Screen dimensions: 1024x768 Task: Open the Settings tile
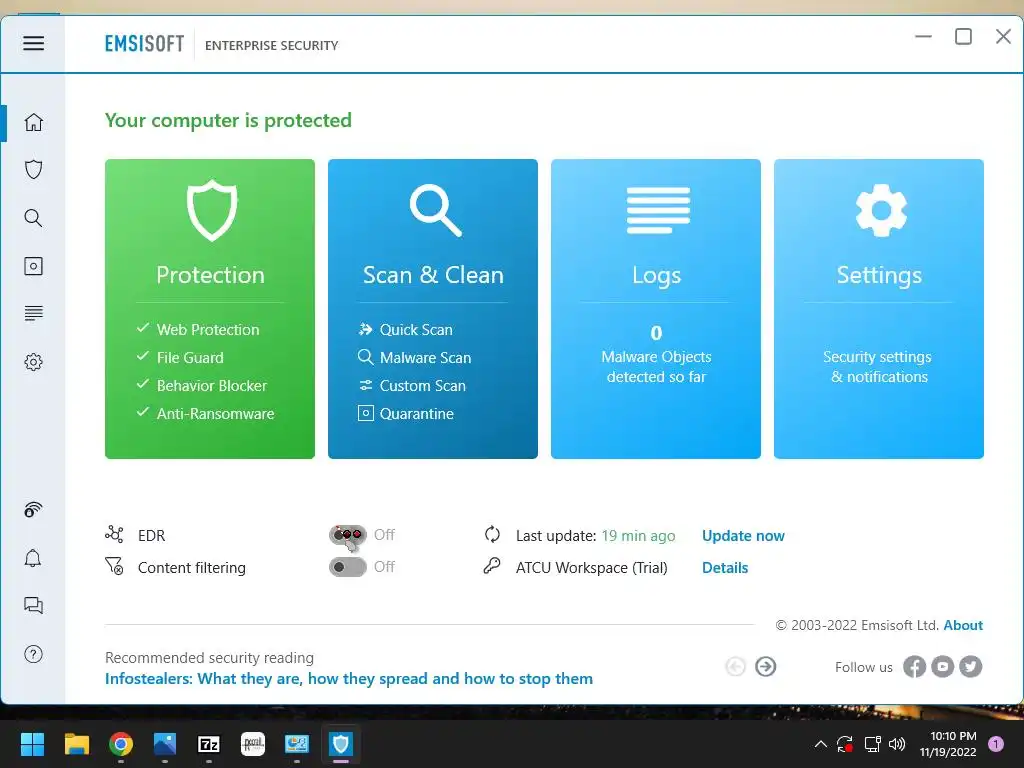click(x=879, y=308)
